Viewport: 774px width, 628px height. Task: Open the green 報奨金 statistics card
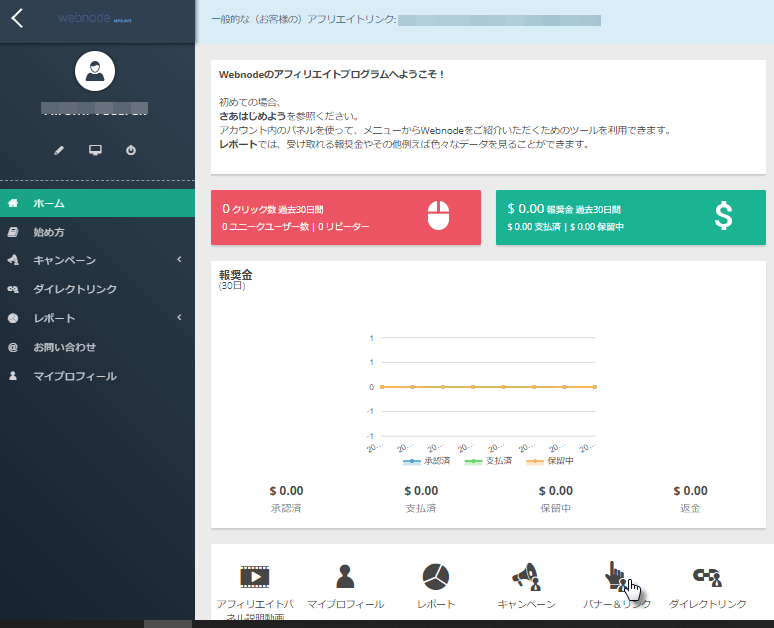pyautogui.click(x=631, y=217)
